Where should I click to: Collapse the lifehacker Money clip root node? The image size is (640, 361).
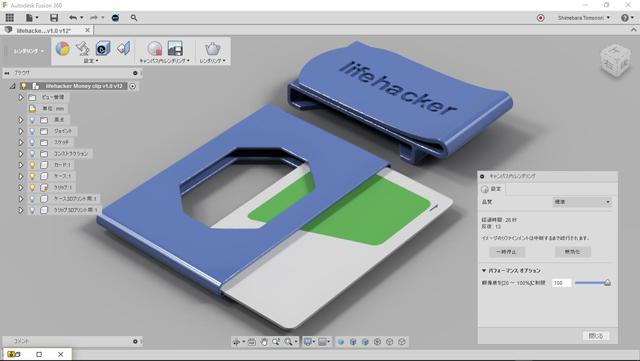click(12, 86)
